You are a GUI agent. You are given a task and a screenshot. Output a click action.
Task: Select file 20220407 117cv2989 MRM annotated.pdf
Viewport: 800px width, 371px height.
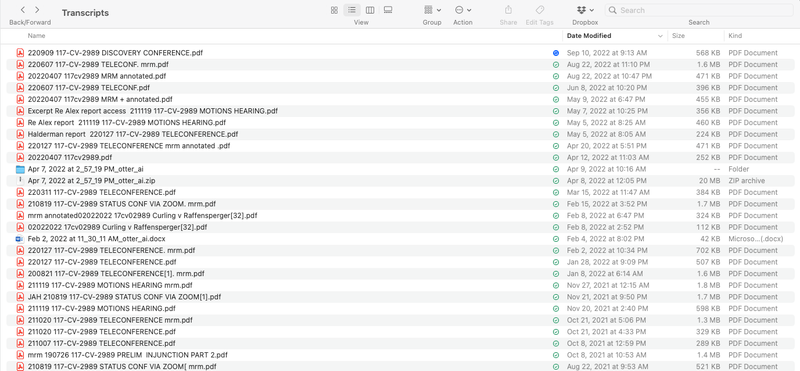point(96,76)
